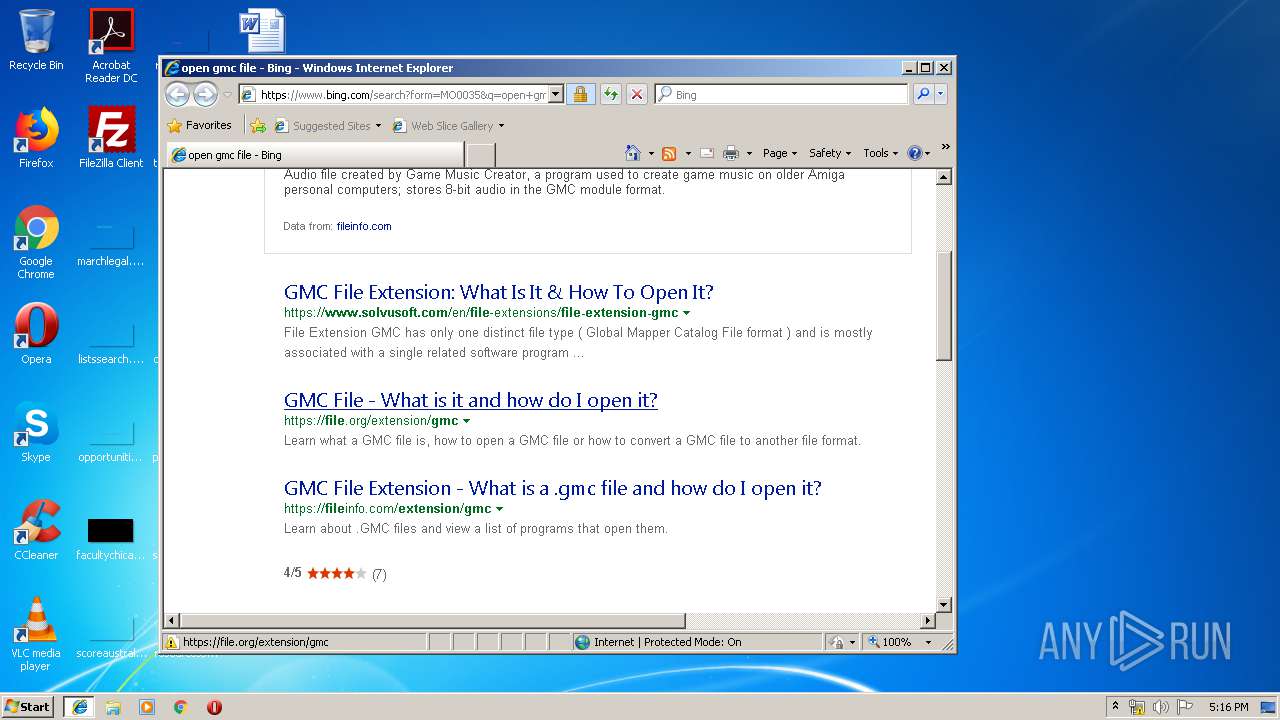
Task: Open Recycle Bin desktop icon
Action: 36,40
